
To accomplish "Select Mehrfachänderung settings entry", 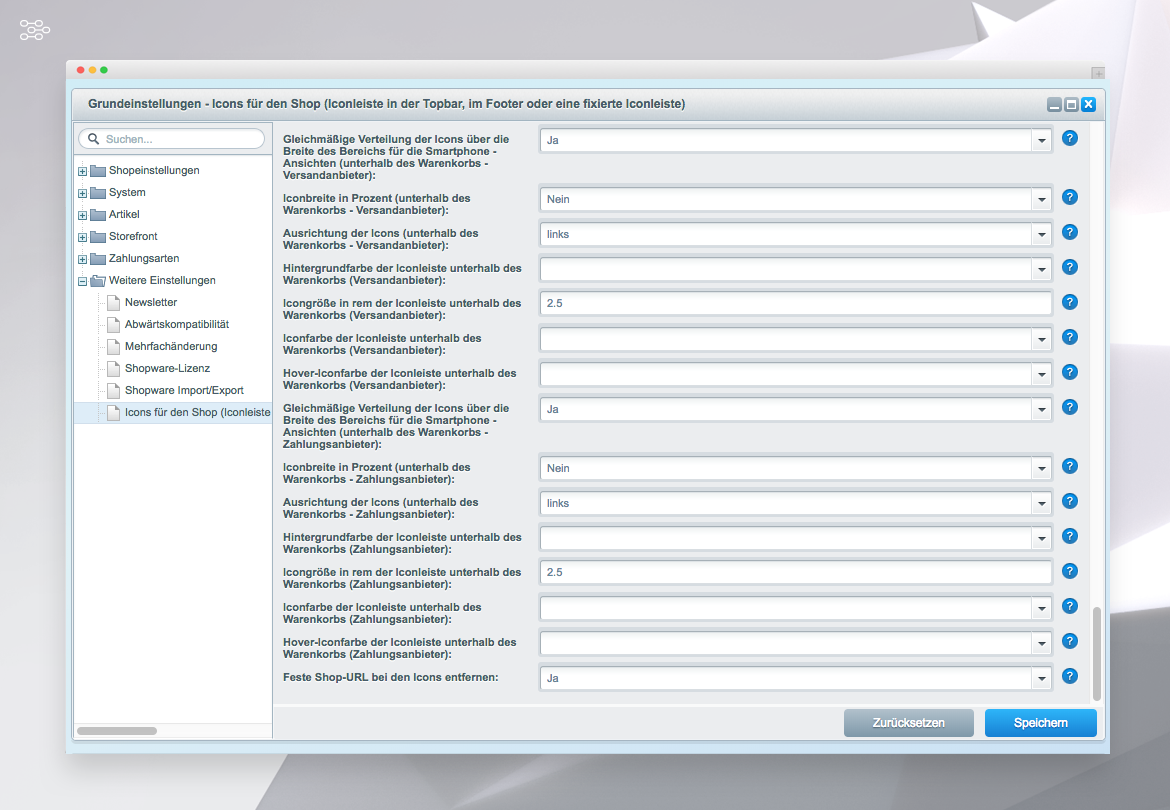I will (171, 346).
